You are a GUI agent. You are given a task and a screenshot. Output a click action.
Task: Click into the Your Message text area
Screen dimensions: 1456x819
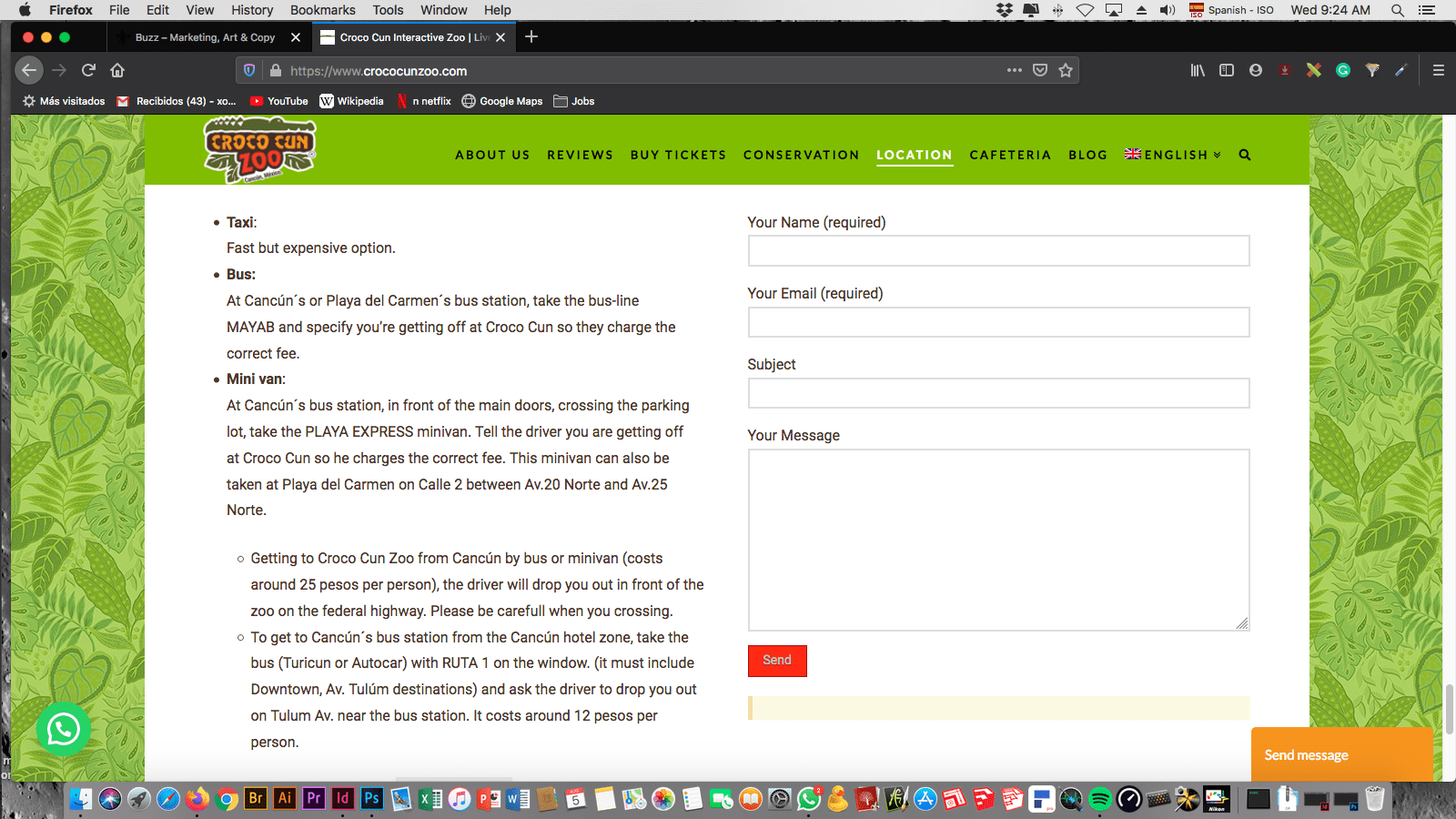tap(998, 540)
